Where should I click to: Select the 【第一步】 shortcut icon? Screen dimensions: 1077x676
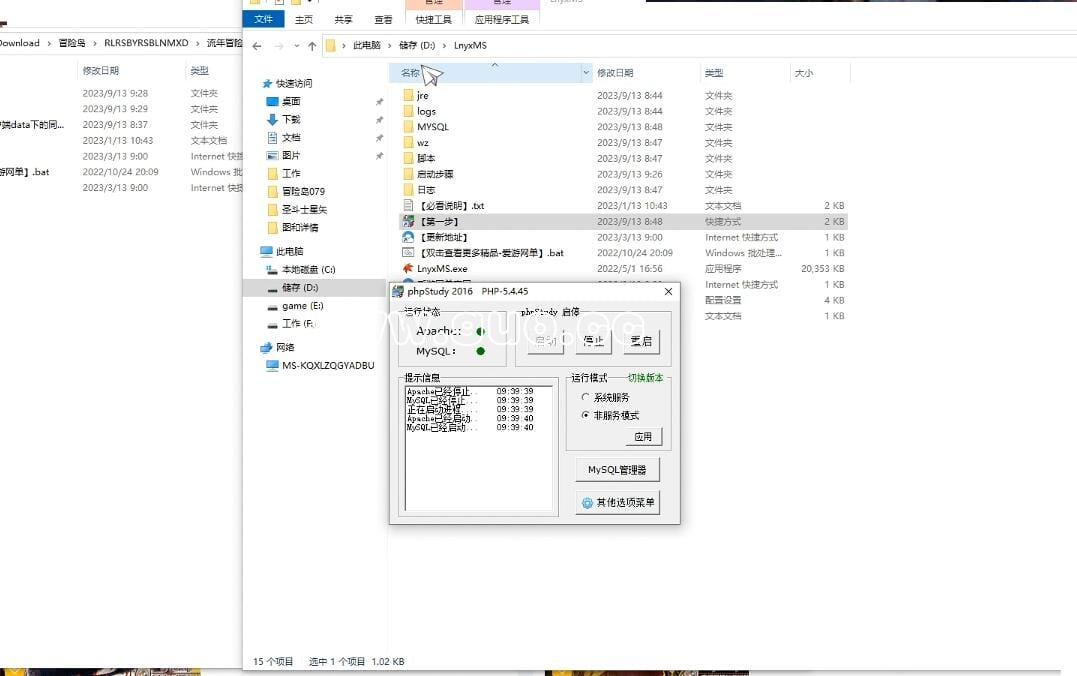(408, 221)
